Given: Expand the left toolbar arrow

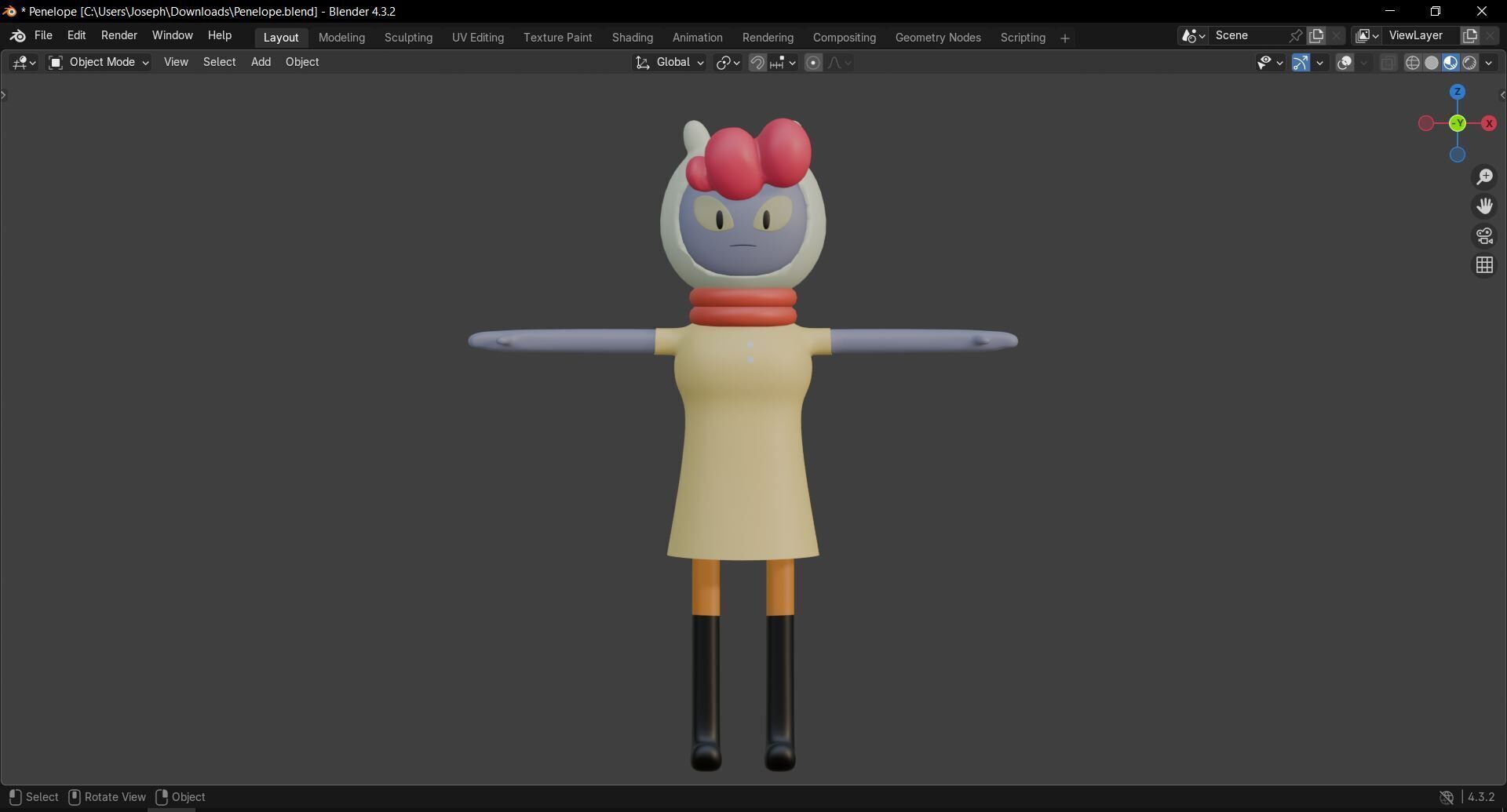Looking at the screenshot, I should click(4, 96).
